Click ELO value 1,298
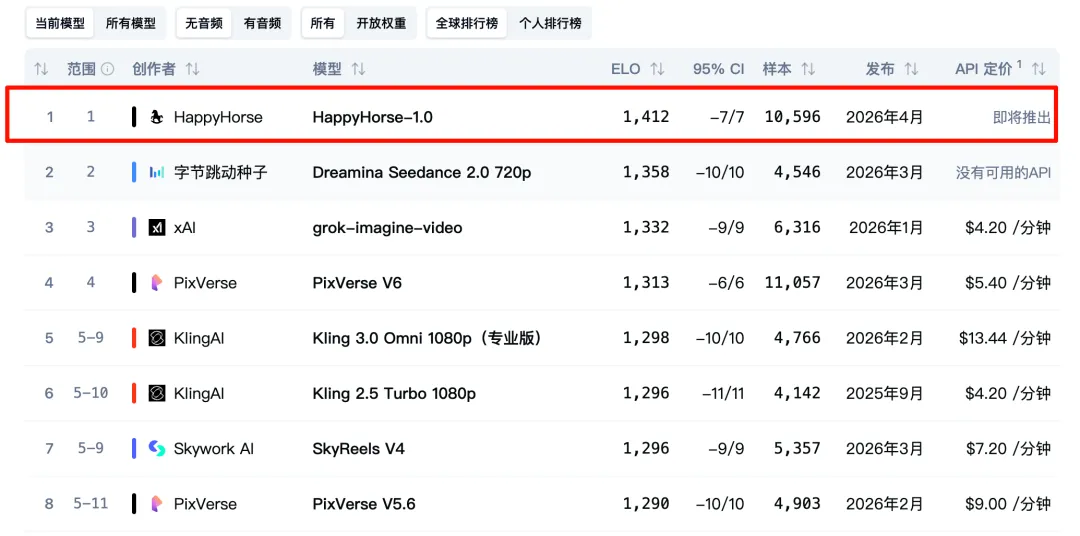This screenshot has height=536, width=1080. 646,338
